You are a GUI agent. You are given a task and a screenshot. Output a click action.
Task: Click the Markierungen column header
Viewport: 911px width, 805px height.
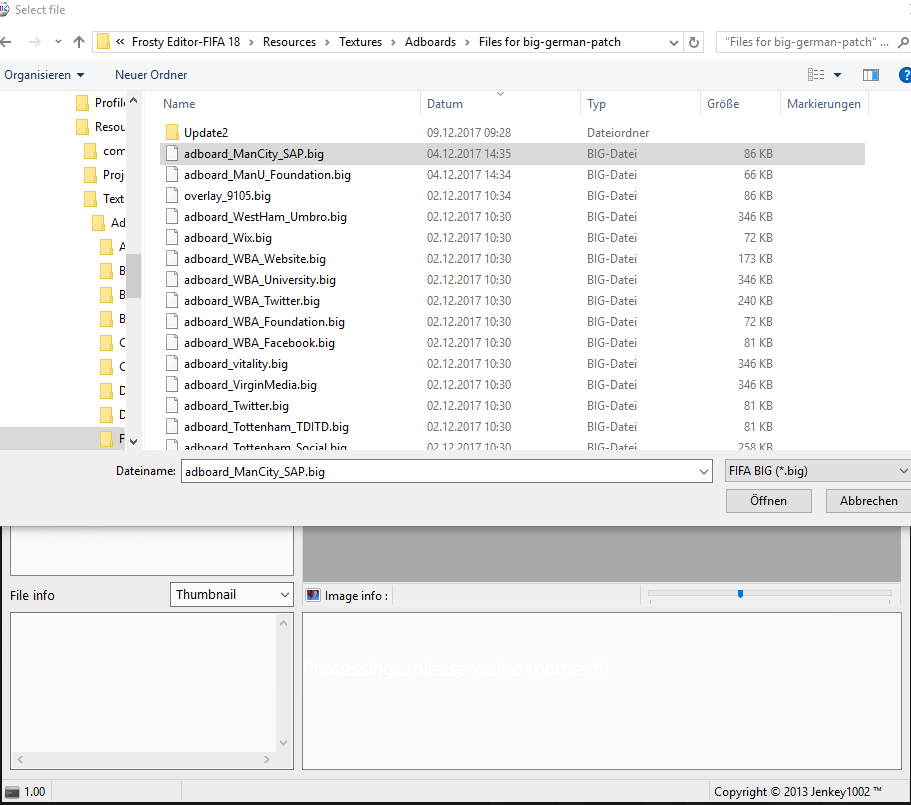[824, 104]
